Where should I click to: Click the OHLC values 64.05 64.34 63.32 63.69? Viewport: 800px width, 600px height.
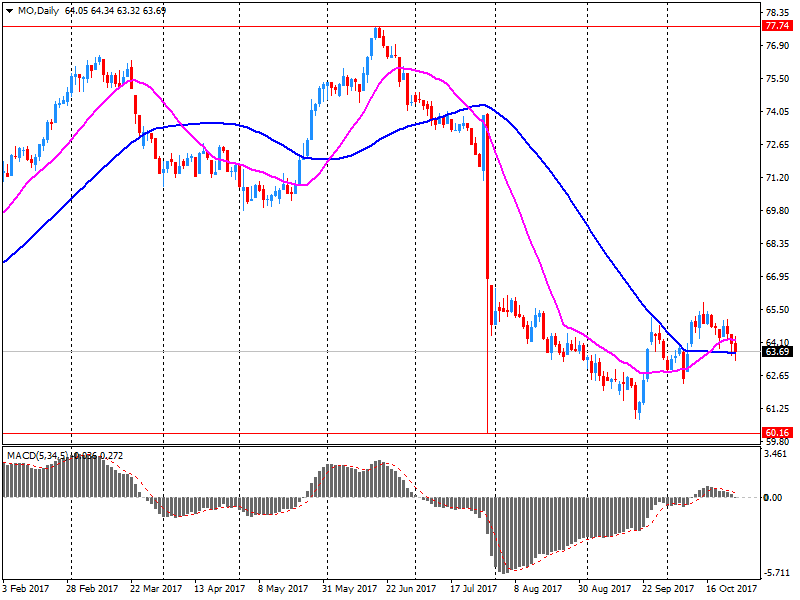pyautogui.click(x=115, y=11)
